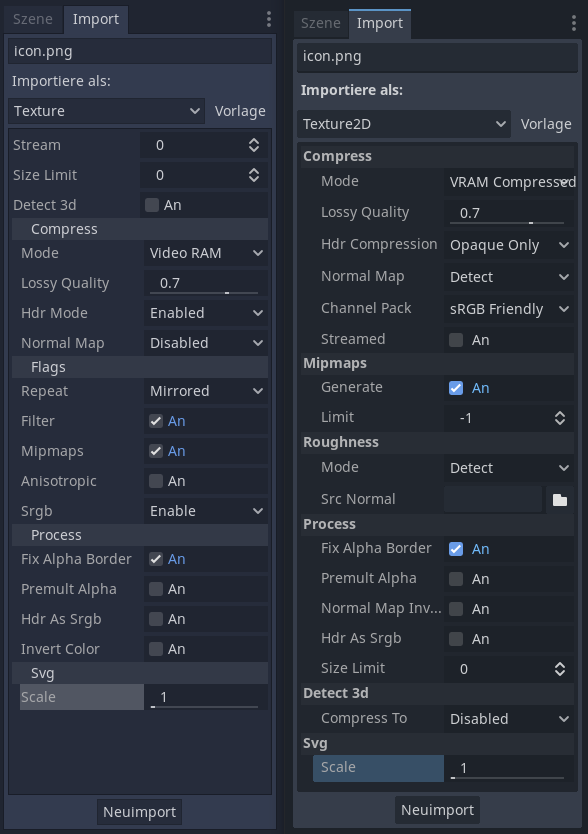588x834 pixels.
Task: Change the Hdr Compression from Opaque Only
Action: pyautogui.click(x=509, y=244)
